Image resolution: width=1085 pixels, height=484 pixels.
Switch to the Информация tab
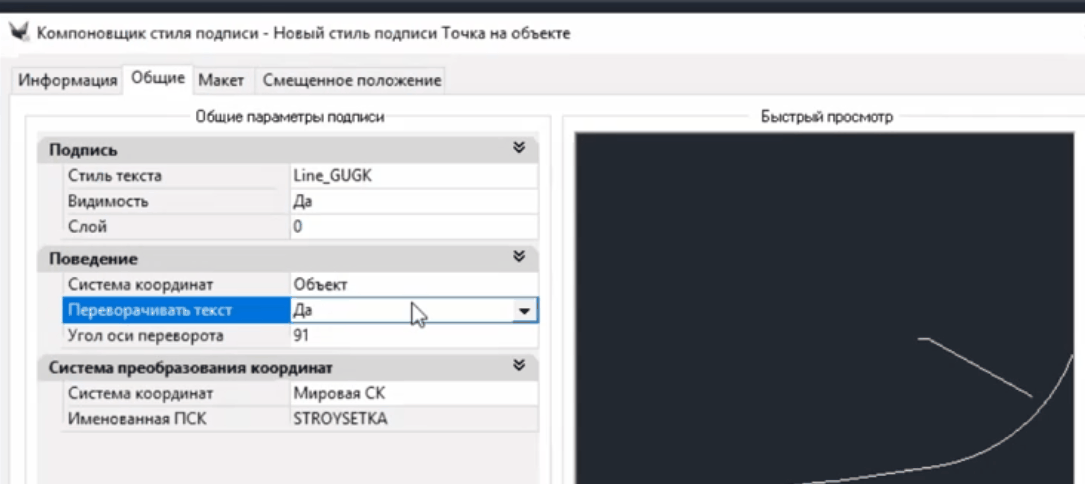point(68,81)
